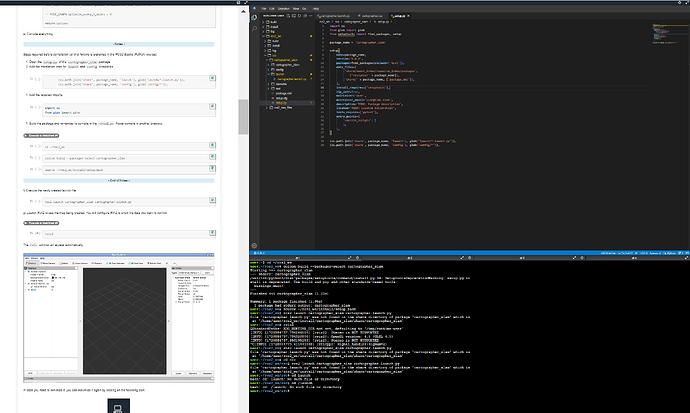The width and height of the screenshot is (690, 413).
Task: Click the package_name assignment line in editor
Action: pos(358,43)
